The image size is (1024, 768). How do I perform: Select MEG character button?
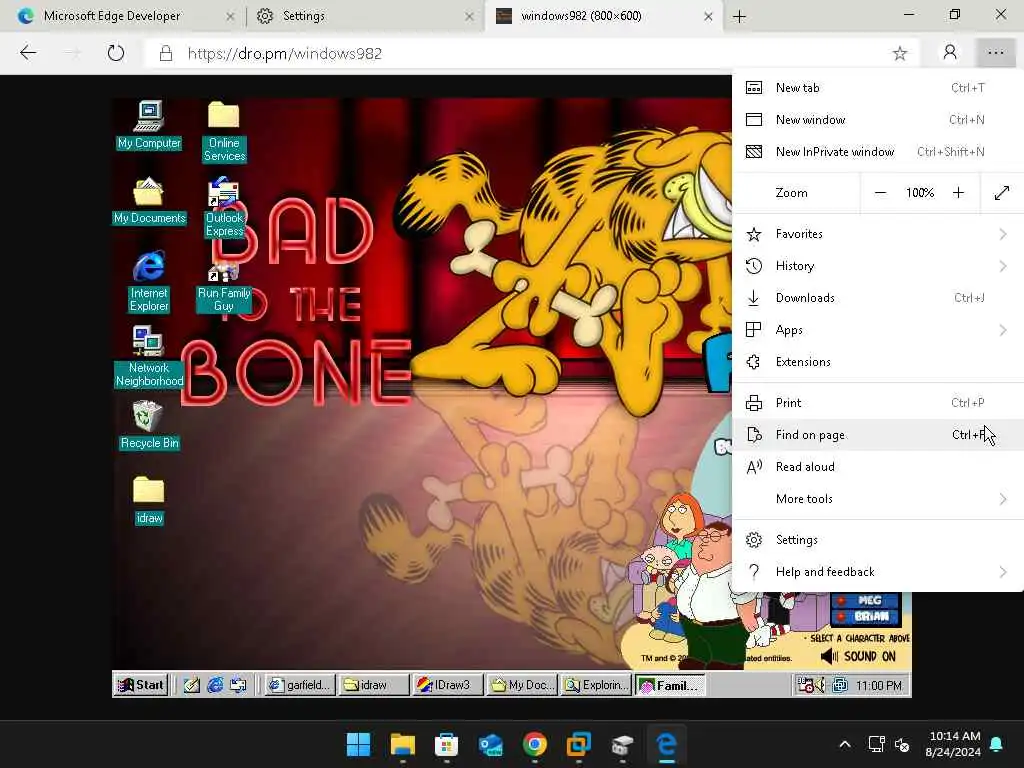point(865,600)
